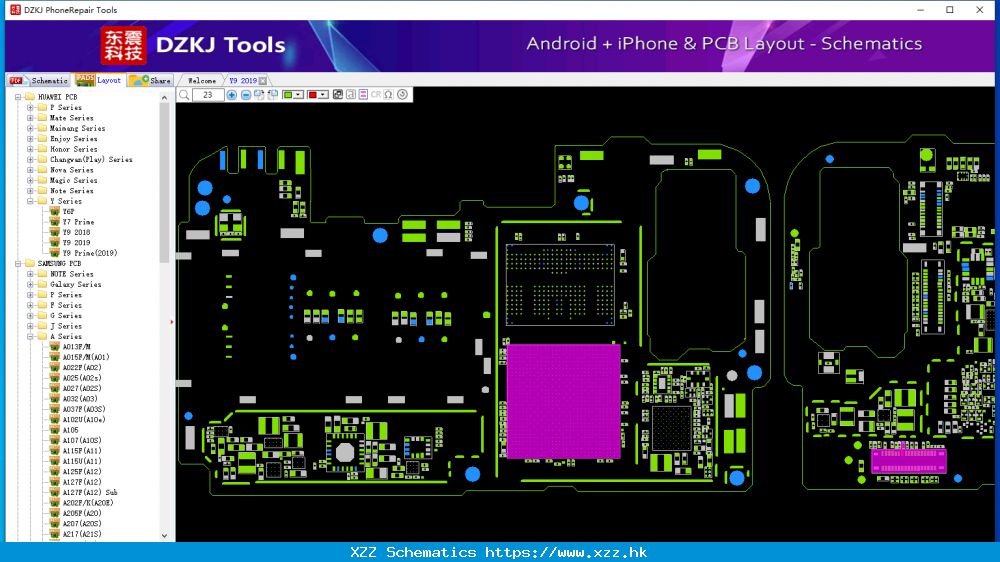The width and height of the screenshot is (1000, 562).
Task: Click the CR toolbar icon
Action: pos(376,95)
